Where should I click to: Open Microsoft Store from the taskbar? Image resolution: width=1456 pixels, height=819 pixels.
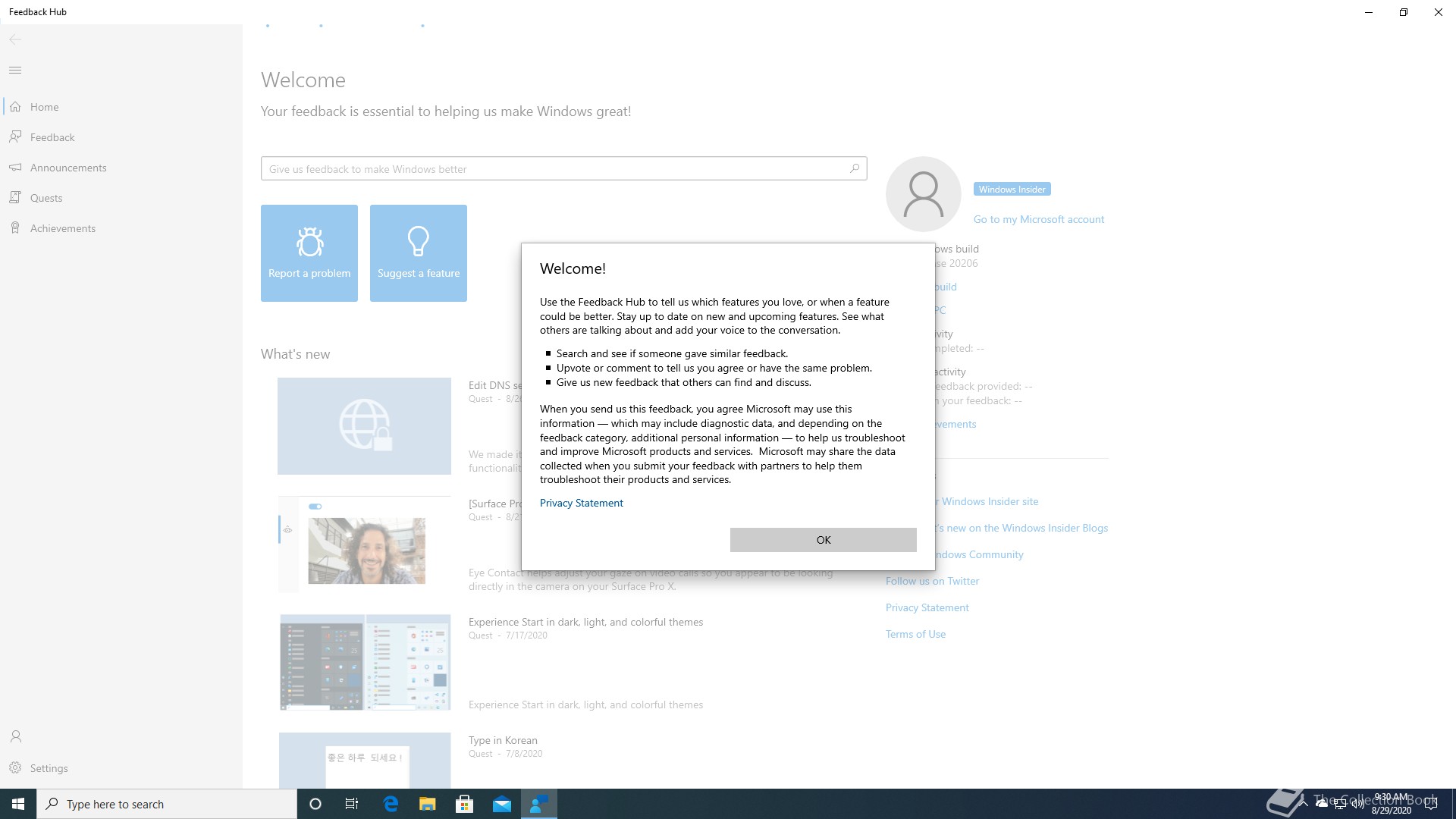(x=465, y=804)
